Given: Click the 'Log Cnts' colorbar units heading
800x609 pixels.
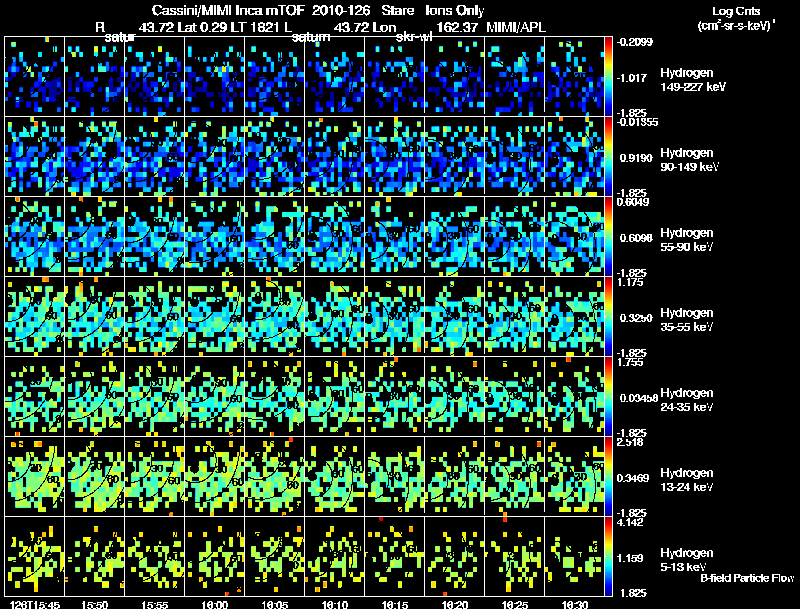Looking at the screenshot, I should tap(736, 11).
